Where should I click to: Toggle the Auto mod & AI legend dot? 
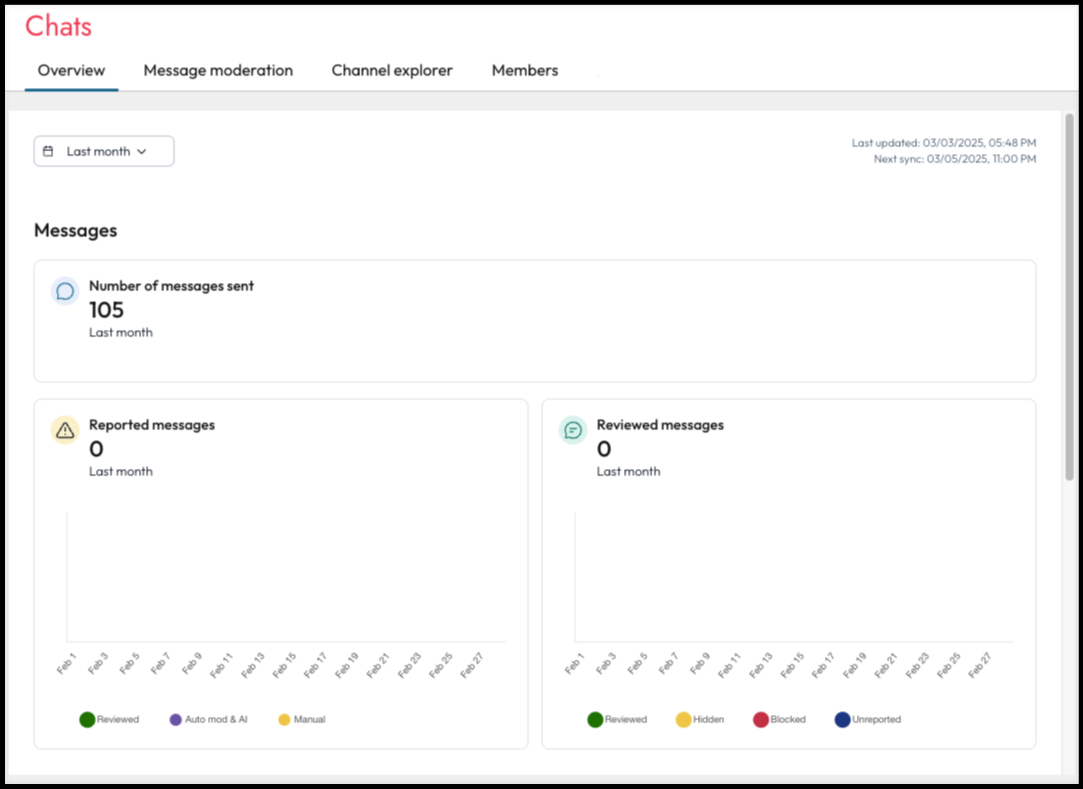click(175, 719)
